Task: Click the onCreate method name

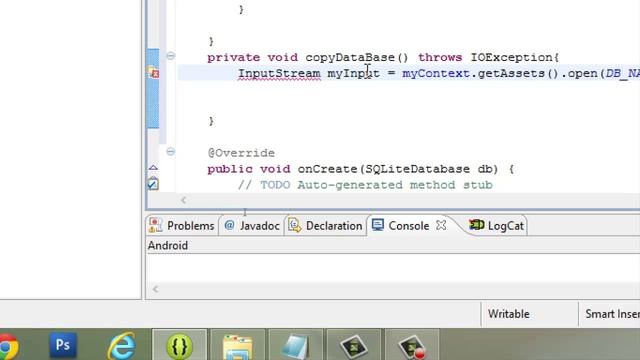Action: (x=327, y=169)
